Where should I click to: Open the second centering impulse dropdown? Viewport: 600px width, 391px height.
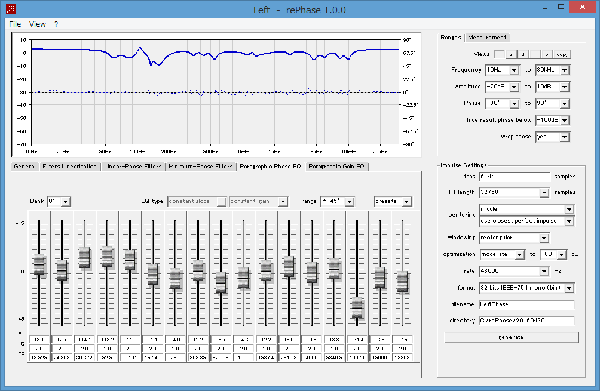pyautogui.click(x=569, y=222)
